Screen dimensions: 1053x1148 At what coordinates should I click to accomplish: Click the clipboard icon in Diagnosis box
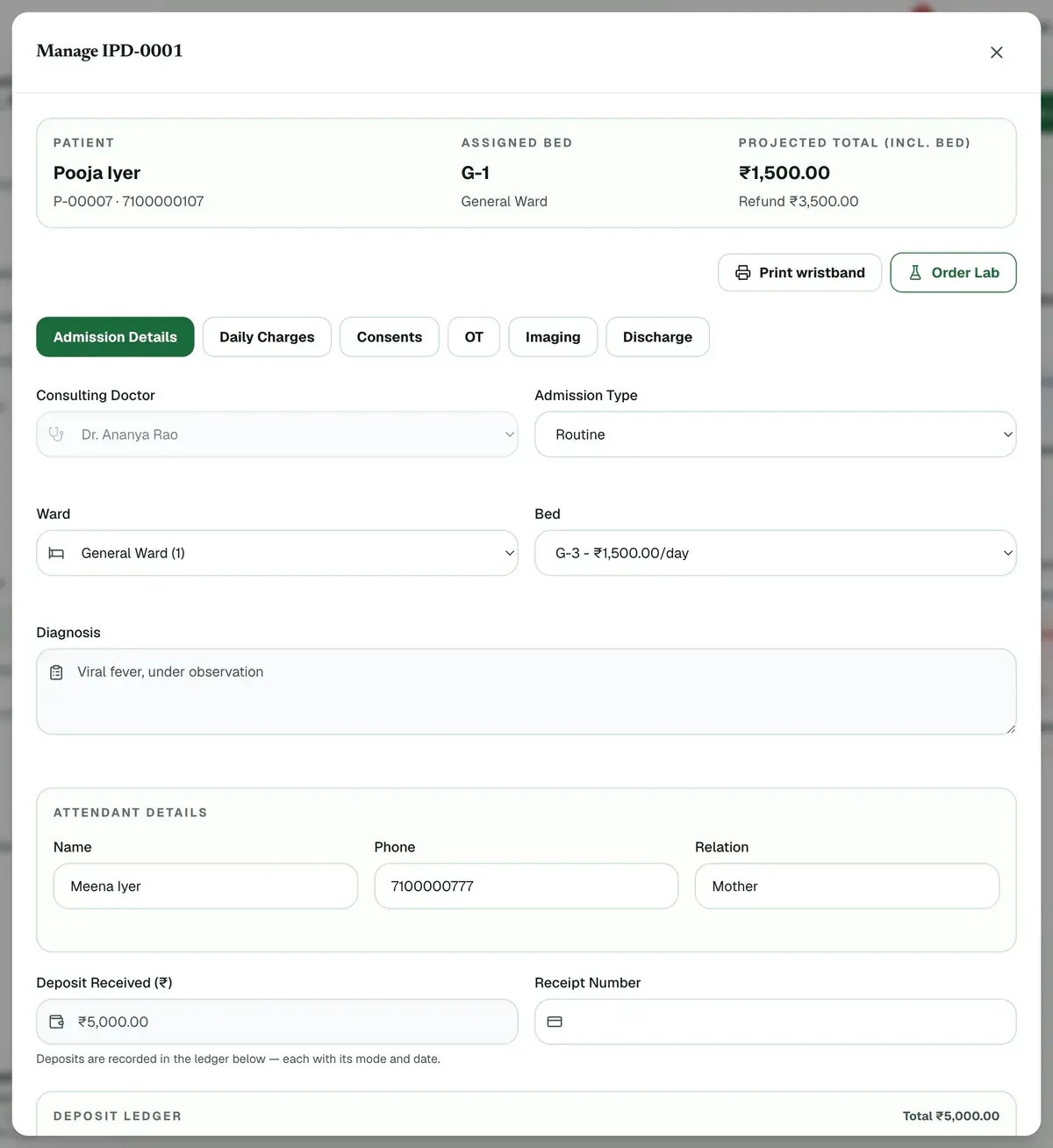coord(56,672)
